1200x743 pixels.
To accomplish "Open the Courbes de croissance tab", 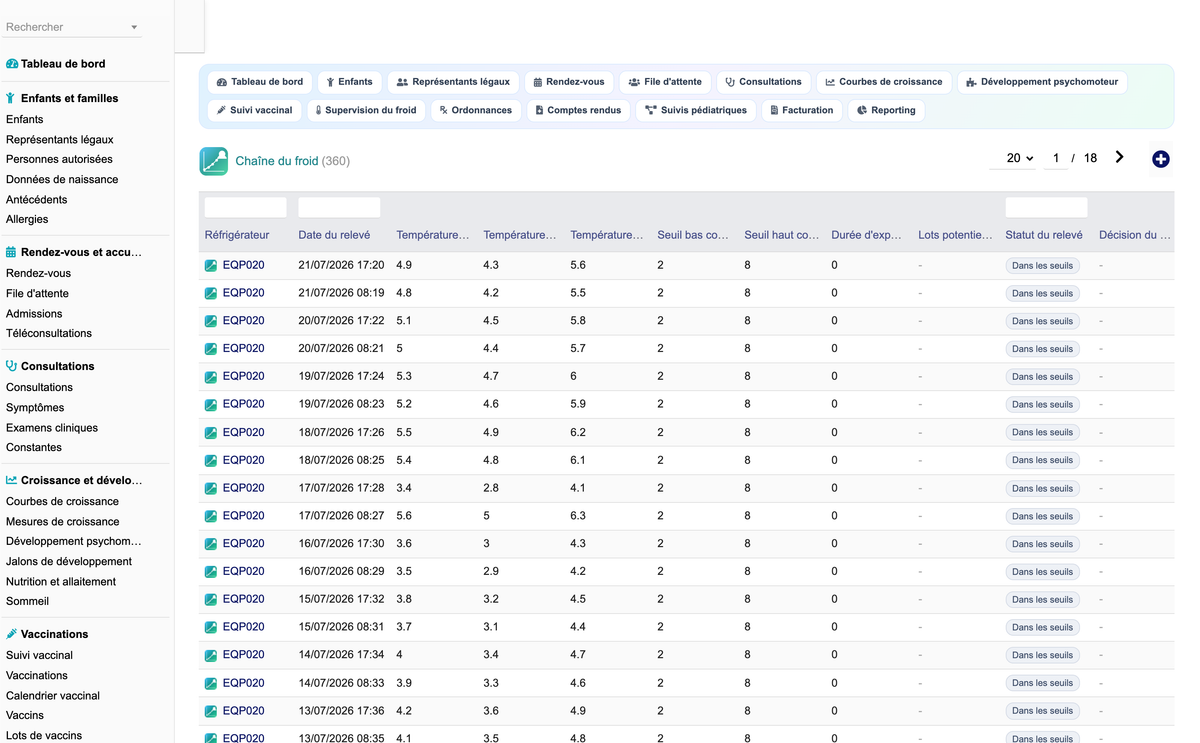I will (884, 82).
